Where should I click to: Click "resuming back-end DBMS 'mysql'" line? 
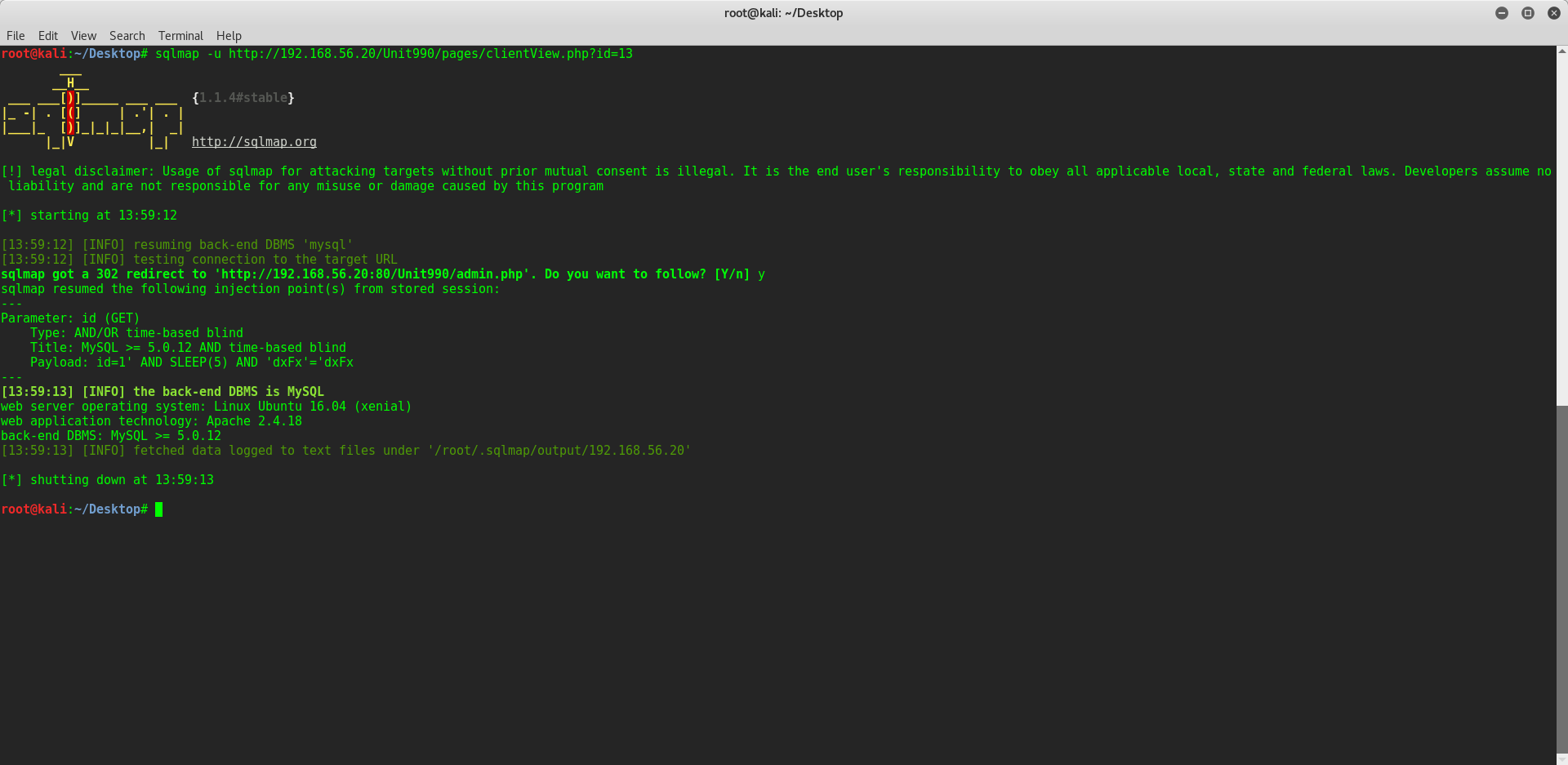176,245
